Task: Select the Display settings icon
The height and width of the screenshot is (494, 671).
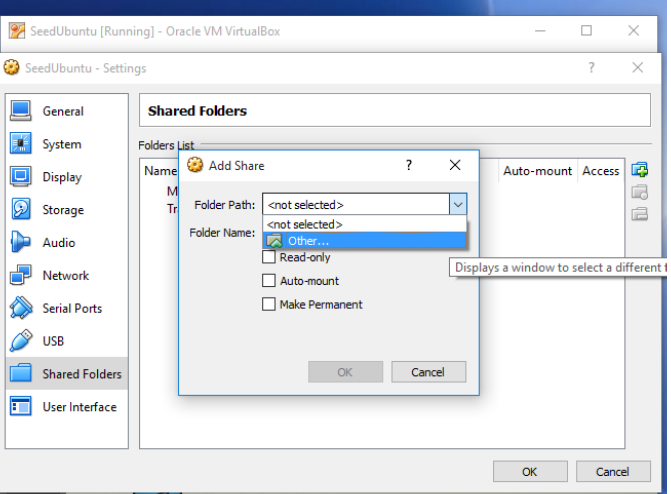Action: [x=21, y=177]
